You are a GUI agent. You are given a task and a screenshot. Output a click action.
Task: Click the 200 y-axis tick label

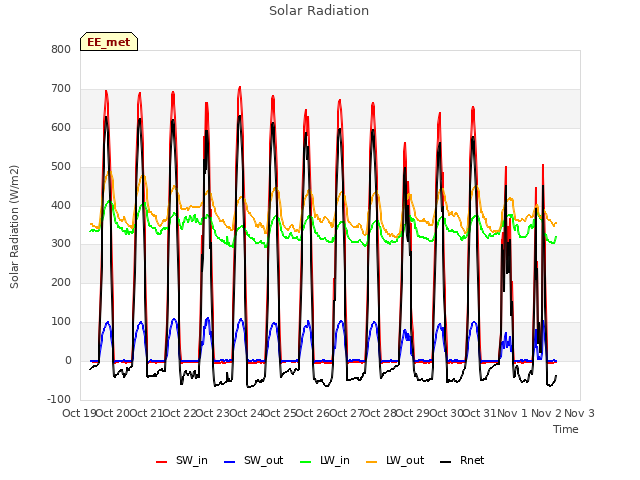61,282
